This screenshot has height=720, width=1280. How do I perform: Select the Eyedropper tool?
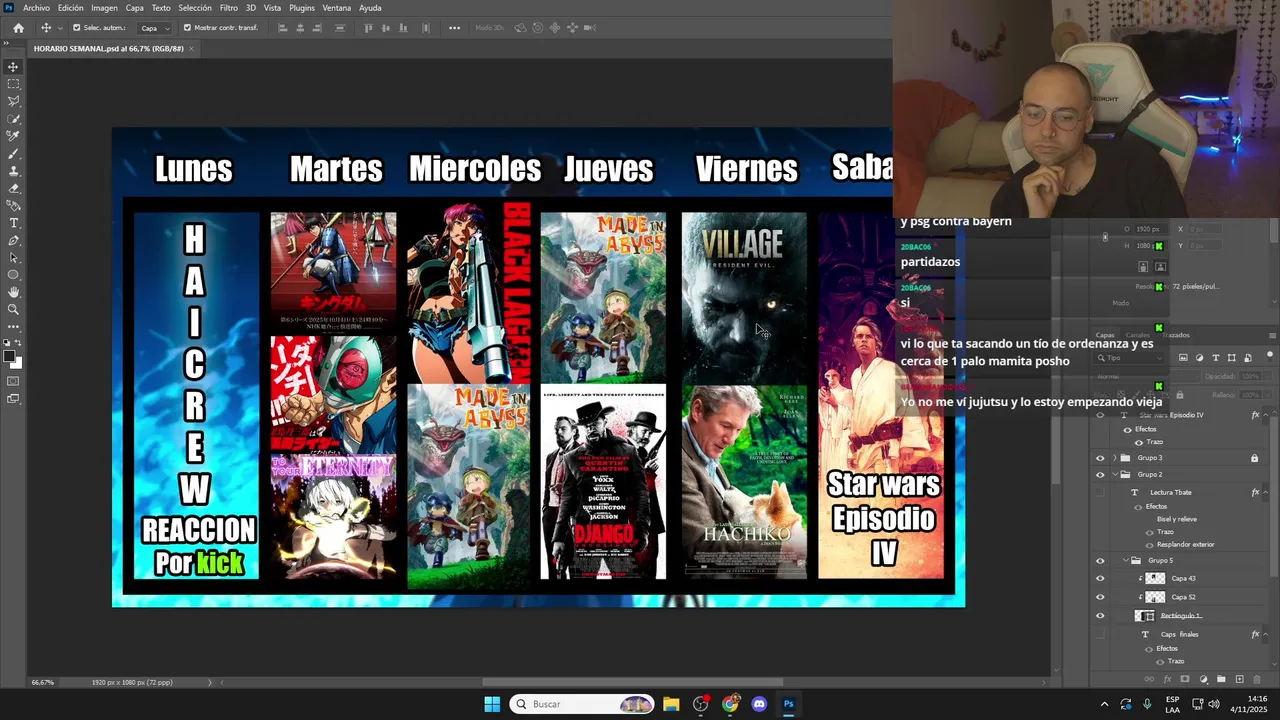coord(13,136)
